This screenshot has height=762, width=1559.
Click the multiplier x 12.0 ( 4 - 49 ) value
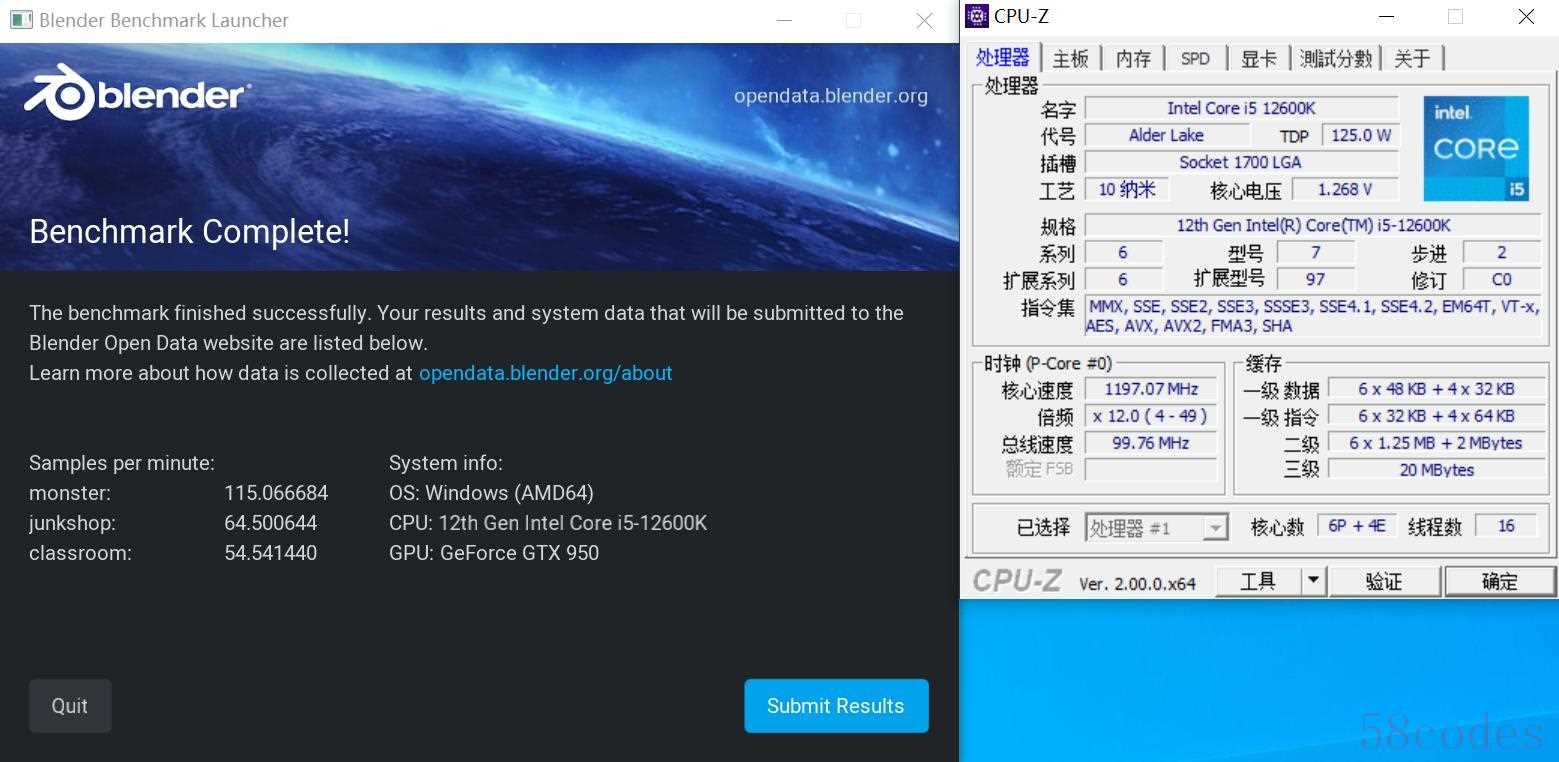[x=1150, y=416]
